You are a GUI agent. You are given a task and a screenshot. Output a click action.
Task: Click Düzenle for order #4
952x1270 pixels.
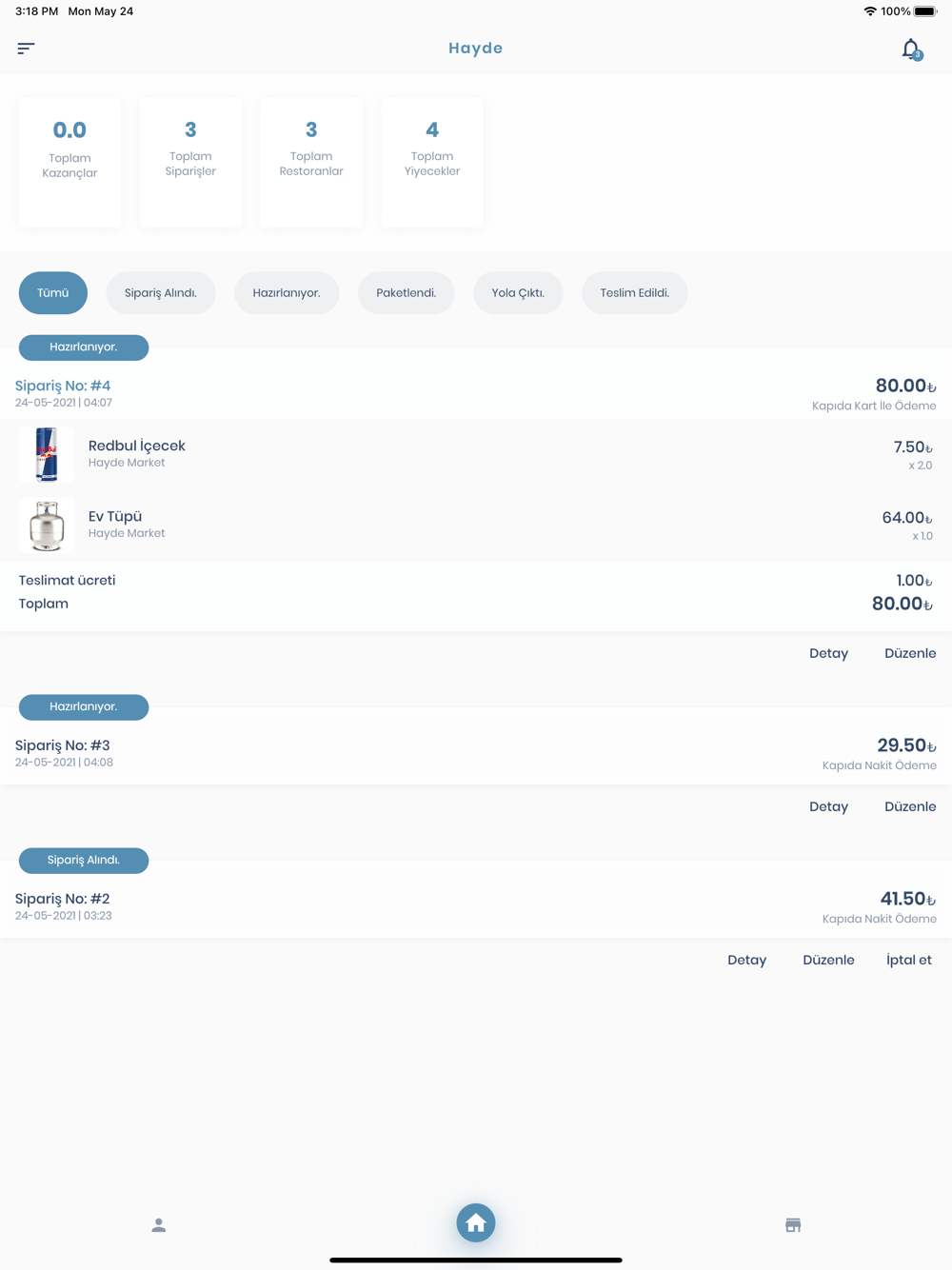pyautogui.click(x=910, y=654)
